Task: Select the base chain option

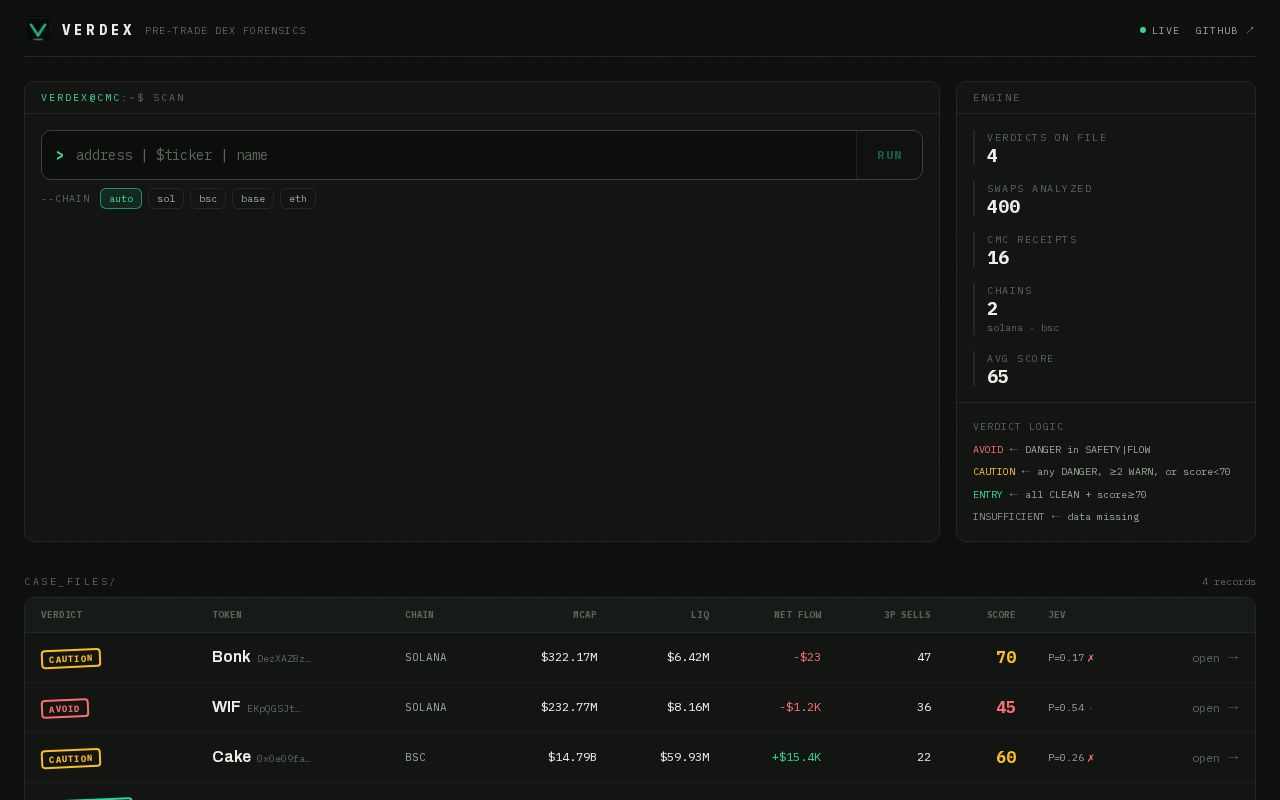Action: coord(253,199)
